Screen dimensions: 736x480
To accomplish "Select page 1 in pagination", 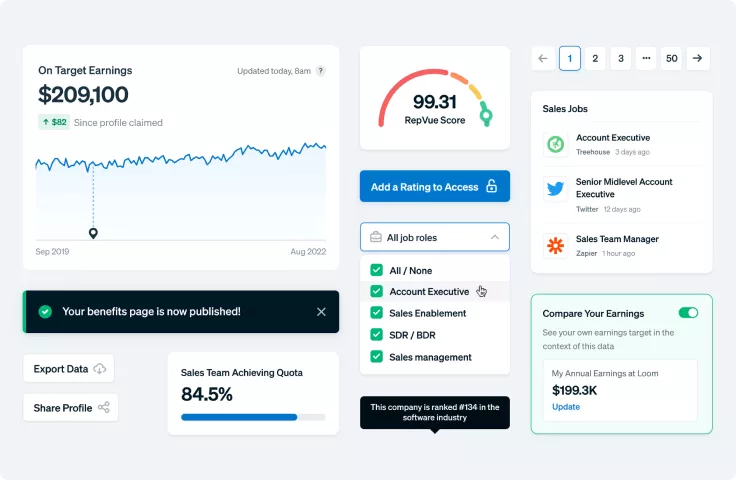I will tap(570, 59).
